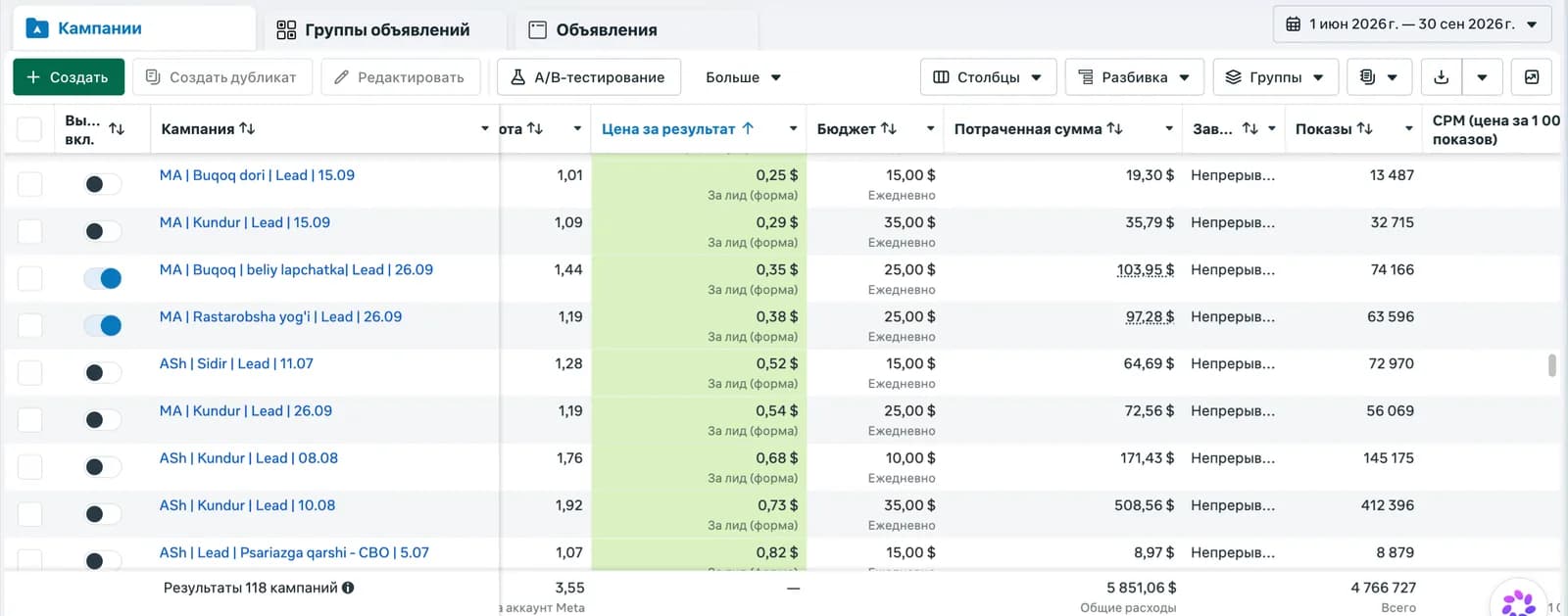
Task: Click the total spend value 5 851,06 $
Action: tap(1142, 588)
